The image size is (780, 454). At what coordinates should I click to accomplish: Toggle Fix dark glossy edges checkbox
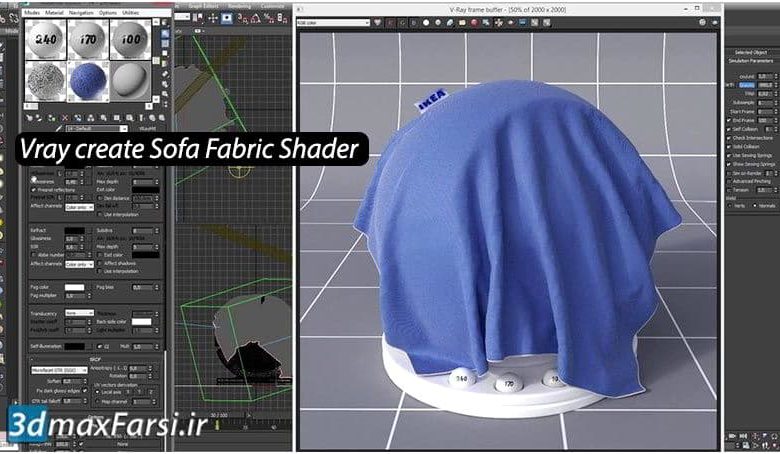pos(85,390)
